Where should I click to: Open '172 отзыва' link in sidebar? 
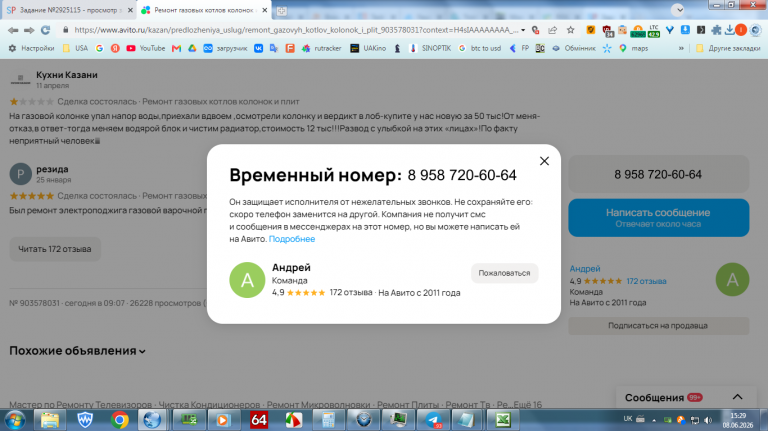coord(646,281)
